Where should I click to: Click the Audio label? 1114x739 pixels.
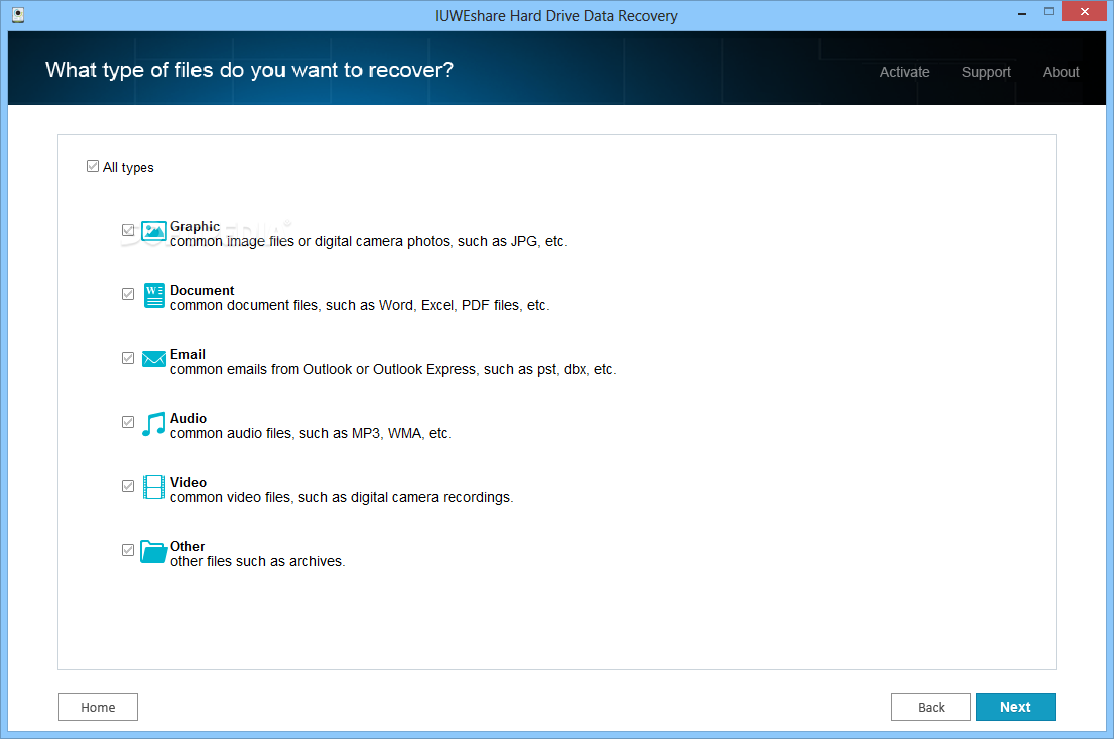pos(188,419)
